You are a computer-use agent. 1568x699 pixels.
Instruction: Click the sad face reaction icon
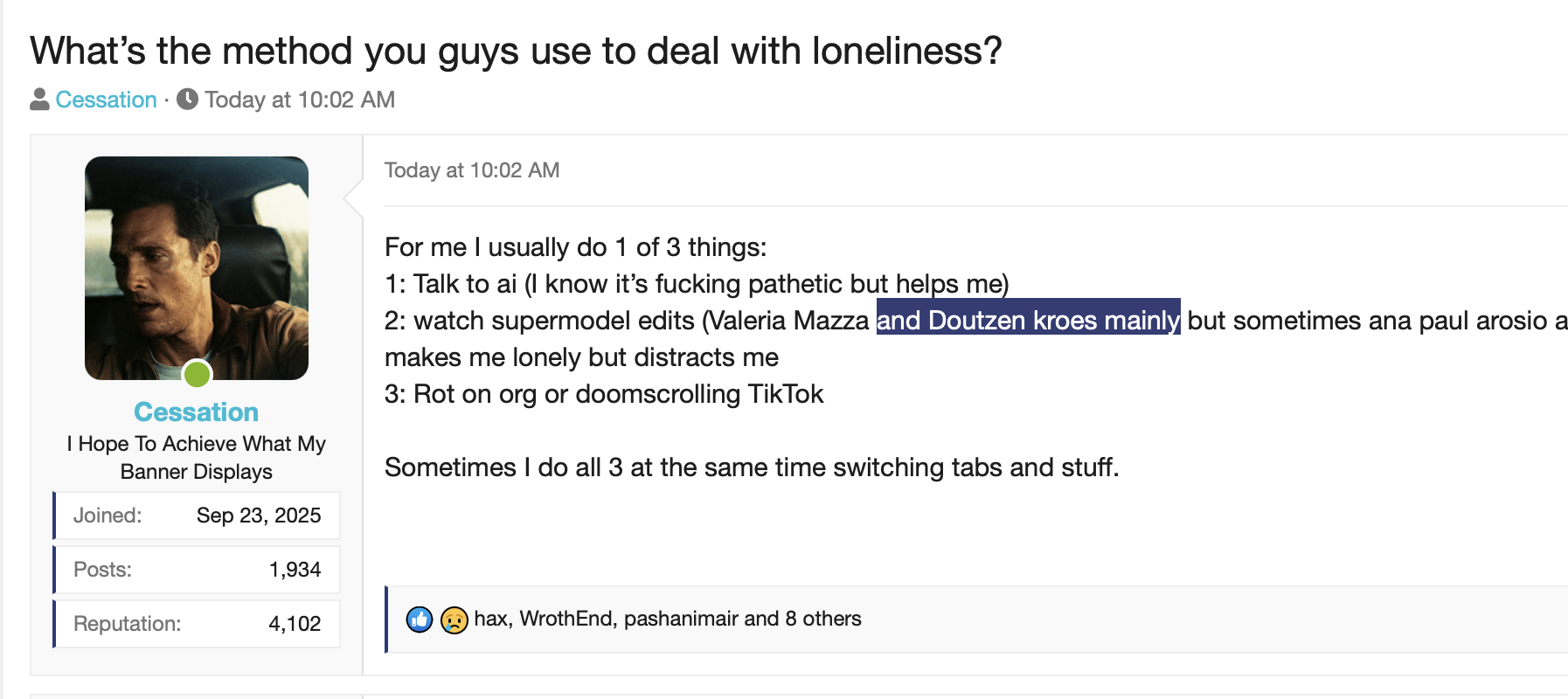[454, 619]
